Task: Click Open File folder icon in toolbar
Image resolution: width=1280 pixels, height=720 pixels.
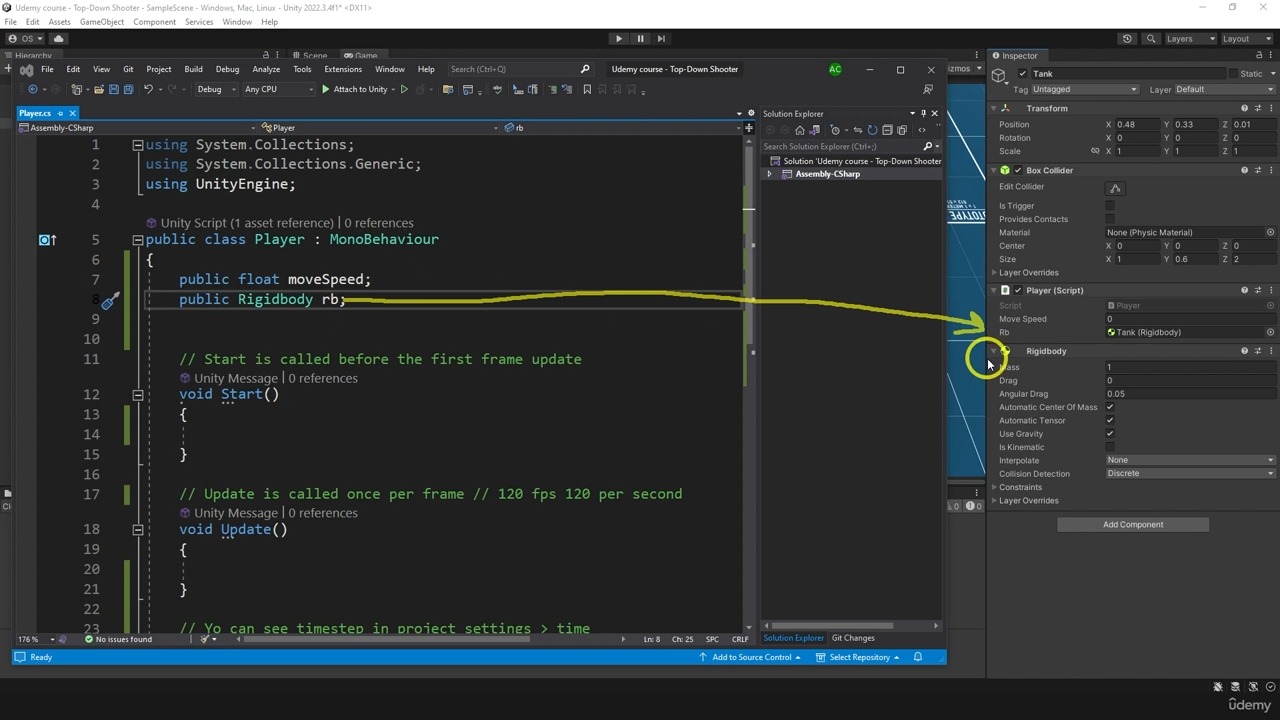Action: [99, 89]
